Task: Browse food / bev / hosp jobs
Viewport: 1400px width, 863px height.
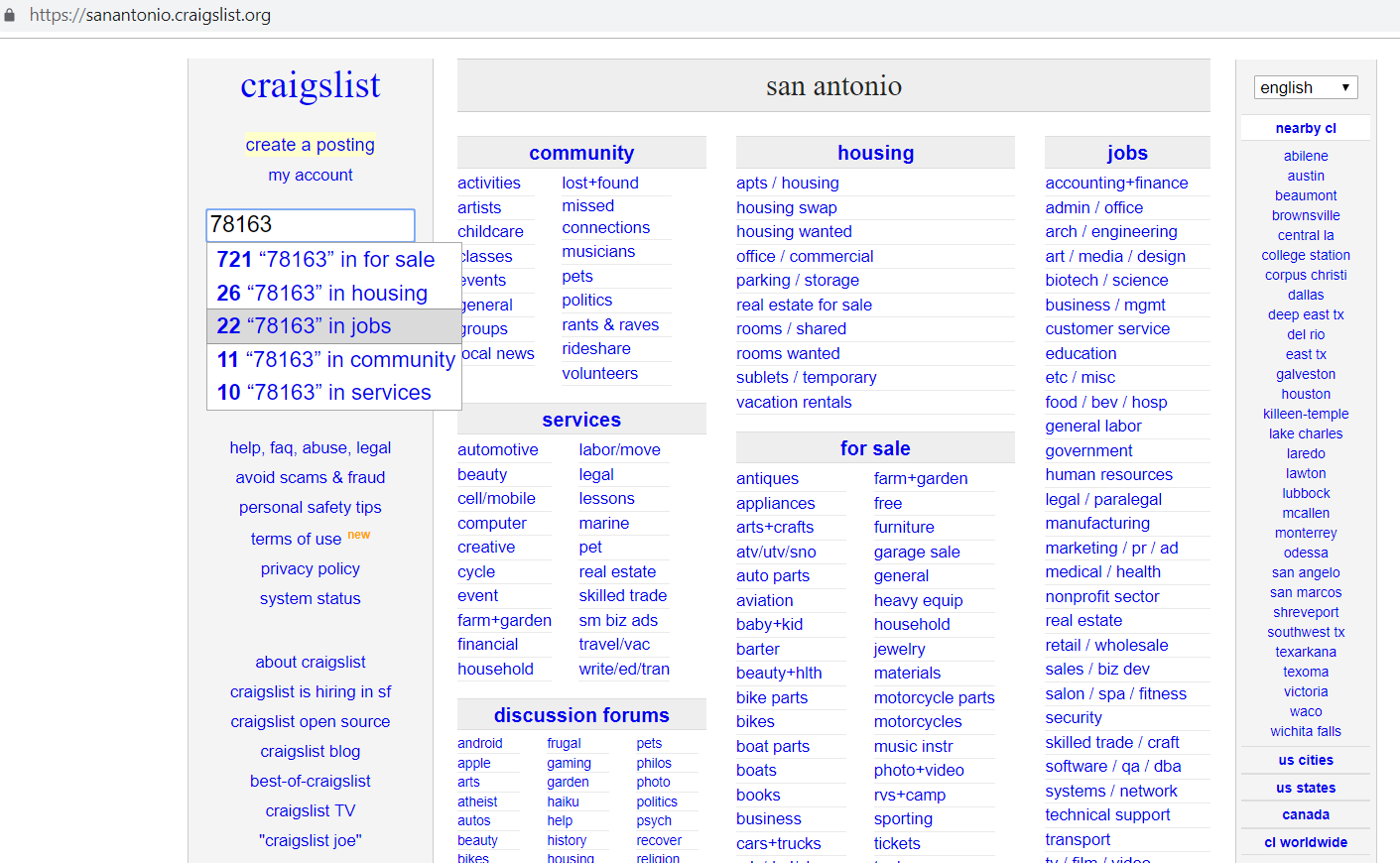Action: [x=1105, y=402]
